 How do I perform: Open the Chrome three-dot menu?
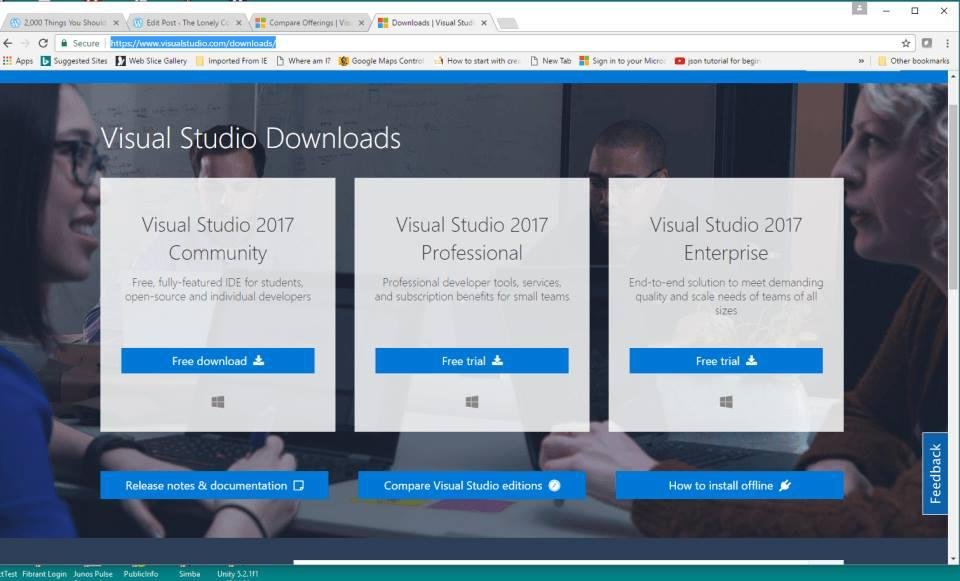[947, 43]
